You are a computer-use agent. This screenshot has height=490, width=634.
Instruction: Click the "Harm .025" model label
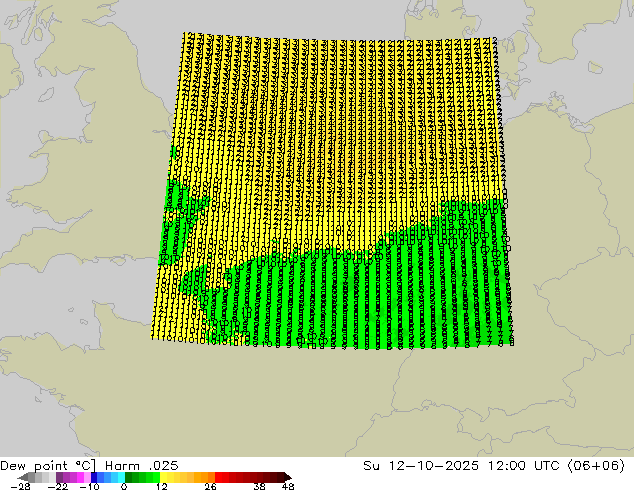132,465
